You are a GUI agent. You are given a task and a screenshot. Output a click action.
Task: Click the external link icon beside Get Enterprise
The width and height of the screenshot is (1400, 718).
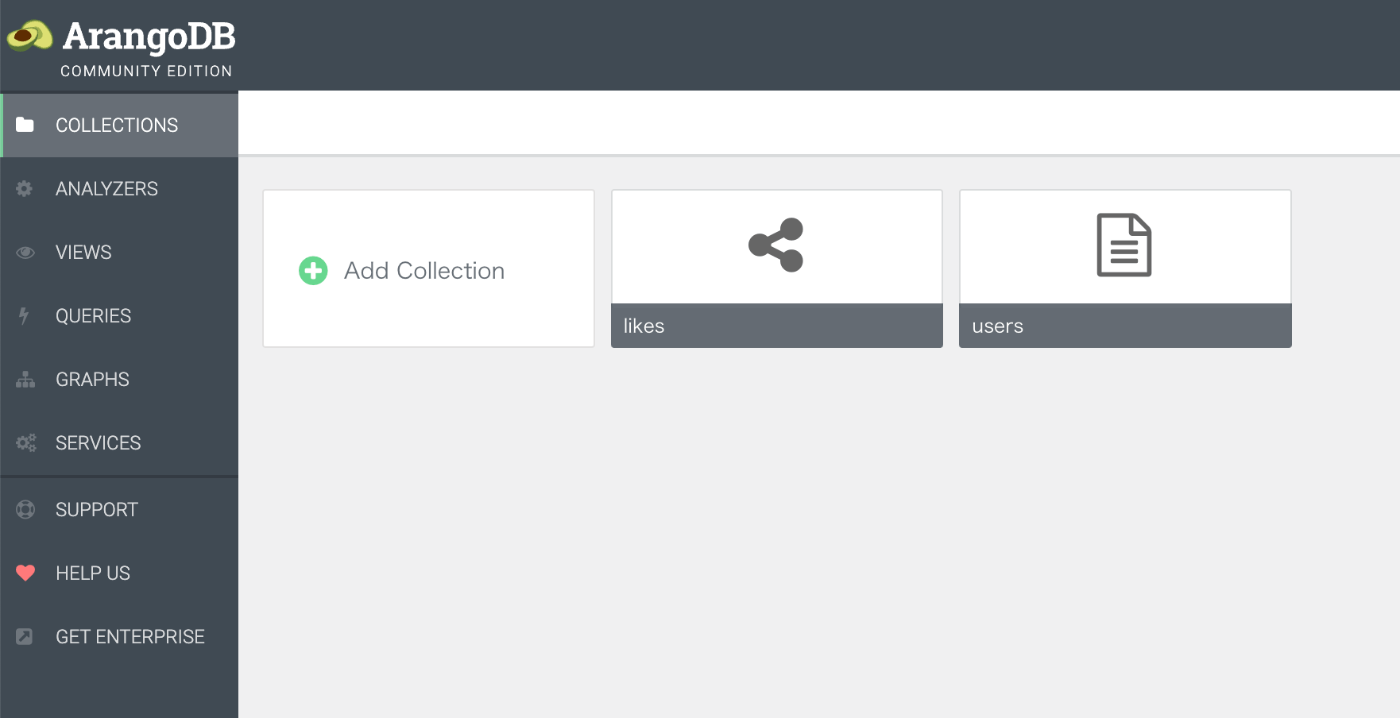pos(25,637)
